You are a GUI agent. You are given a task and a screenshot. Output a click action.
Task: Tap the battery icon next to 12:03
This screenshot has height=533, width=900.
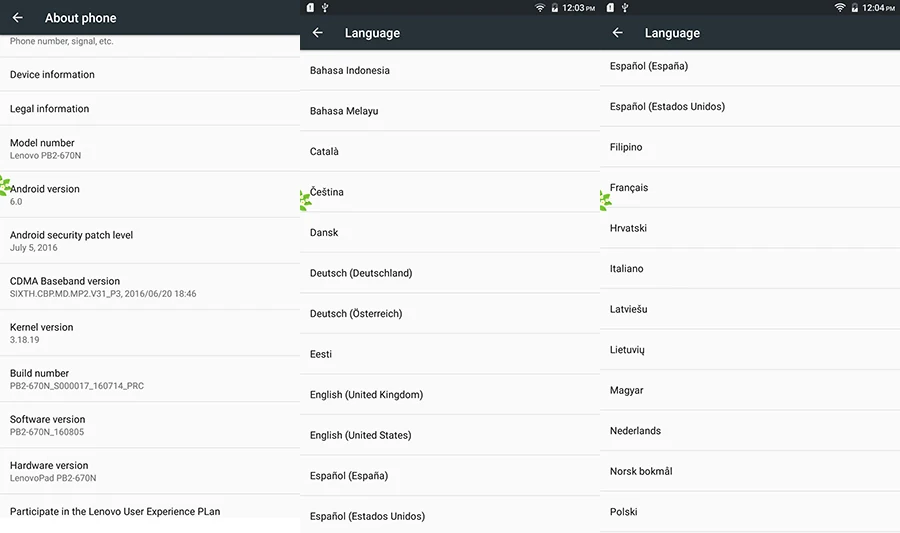554,7
